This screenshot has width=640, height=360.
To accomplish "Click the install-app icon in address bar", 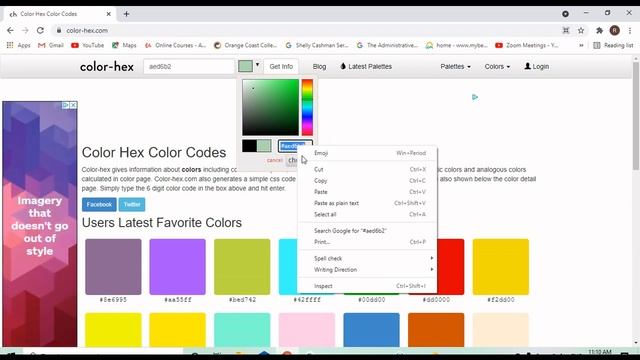I will tap(566, 31).
